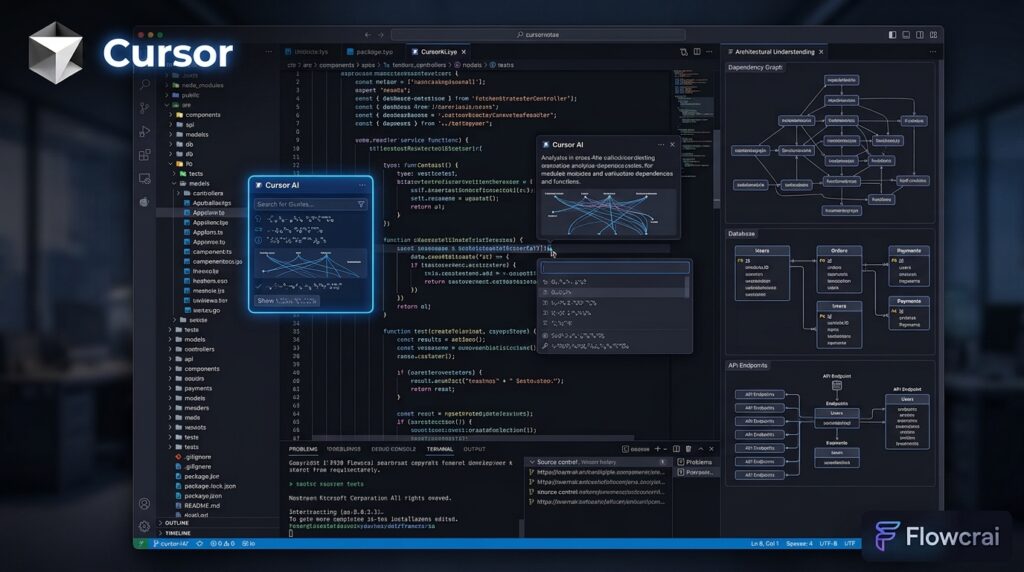Close the Cursor AI analysis popup
1024x572 pixels.
click(672, 144)
